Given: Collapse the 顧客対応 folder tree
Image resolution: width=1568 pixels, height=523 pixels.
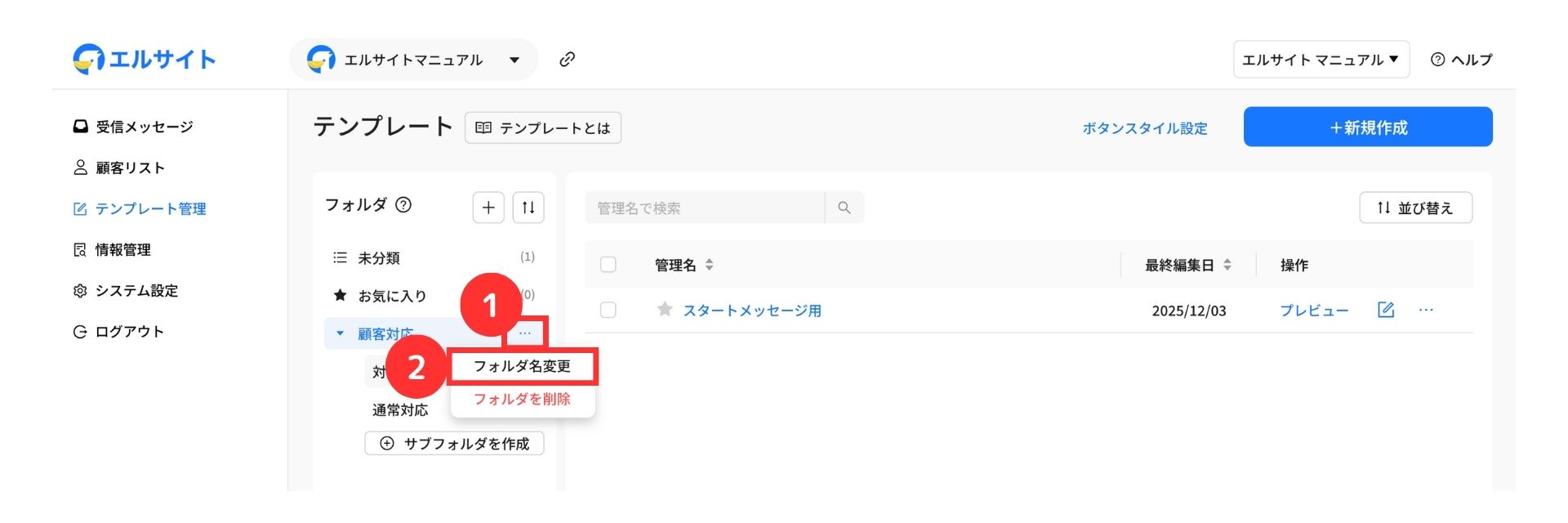Looking at the screenshot, I should pos(340,333).
